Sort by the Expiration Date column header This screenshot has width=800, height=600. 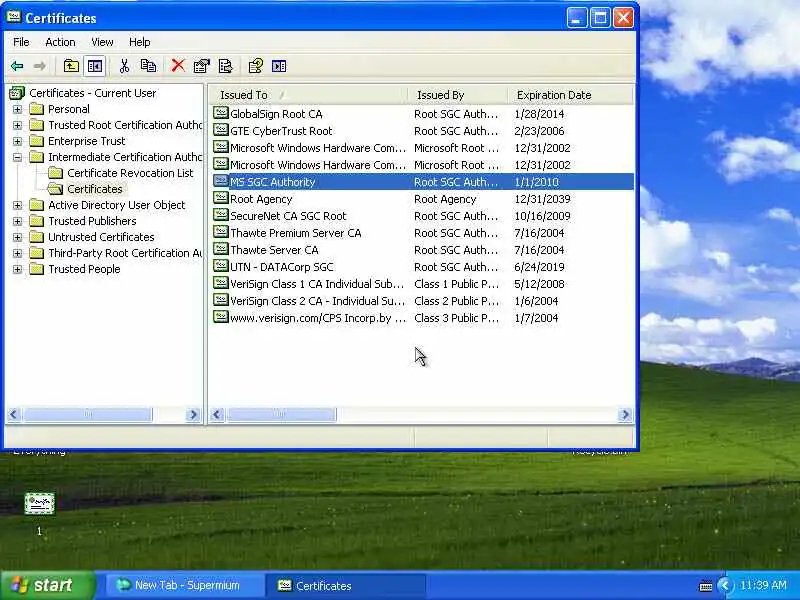pyautogui.click(x=570, y=95)
